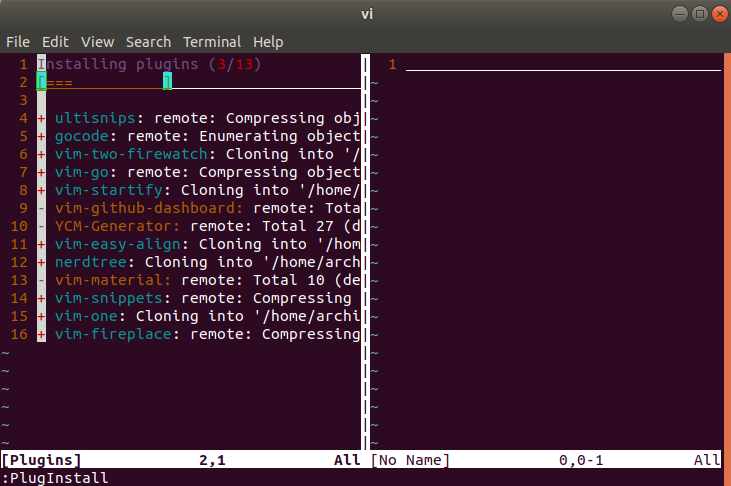Screen dimensions: 731x486
Task: Click the '0,0-1' position in right status line
Action: (581, 460)
